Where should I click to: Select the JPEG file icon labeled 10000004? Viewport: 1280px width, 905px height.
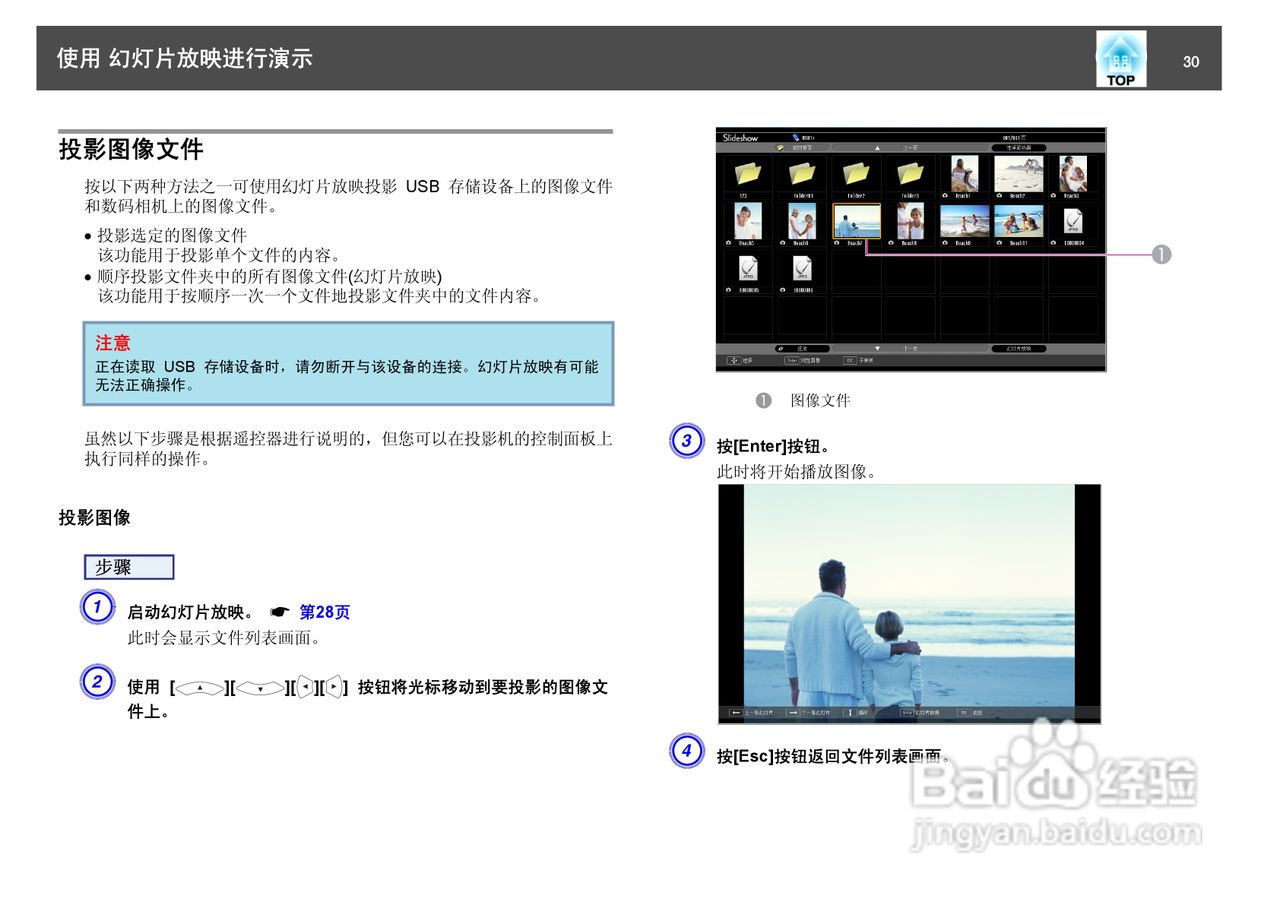pyautogui.click(x=1073, y=222)
